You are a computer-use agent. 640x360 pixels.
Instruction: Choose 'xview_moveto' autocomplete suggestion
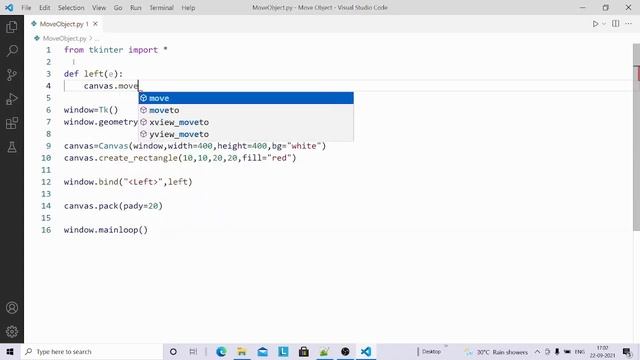click(246, 122)
